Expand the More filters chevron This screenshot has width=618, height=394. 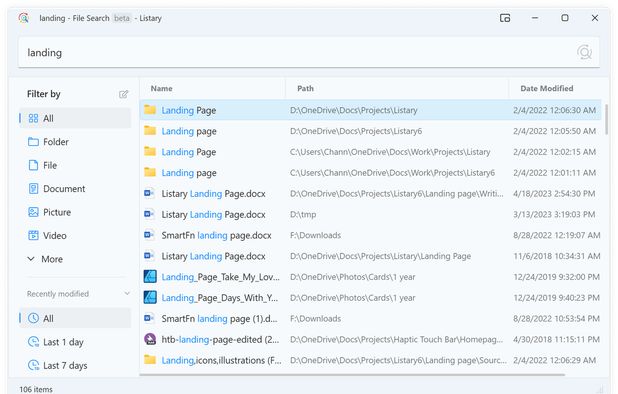[x=31, y=259]
